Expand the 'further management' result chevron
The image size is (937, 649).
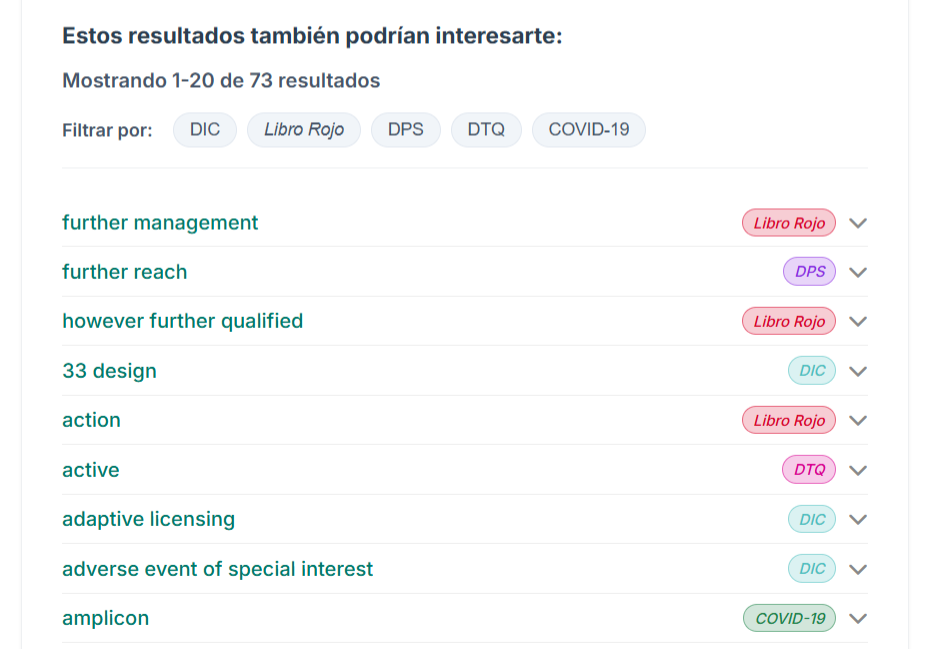pyautogui.click(x=857, y=223)
